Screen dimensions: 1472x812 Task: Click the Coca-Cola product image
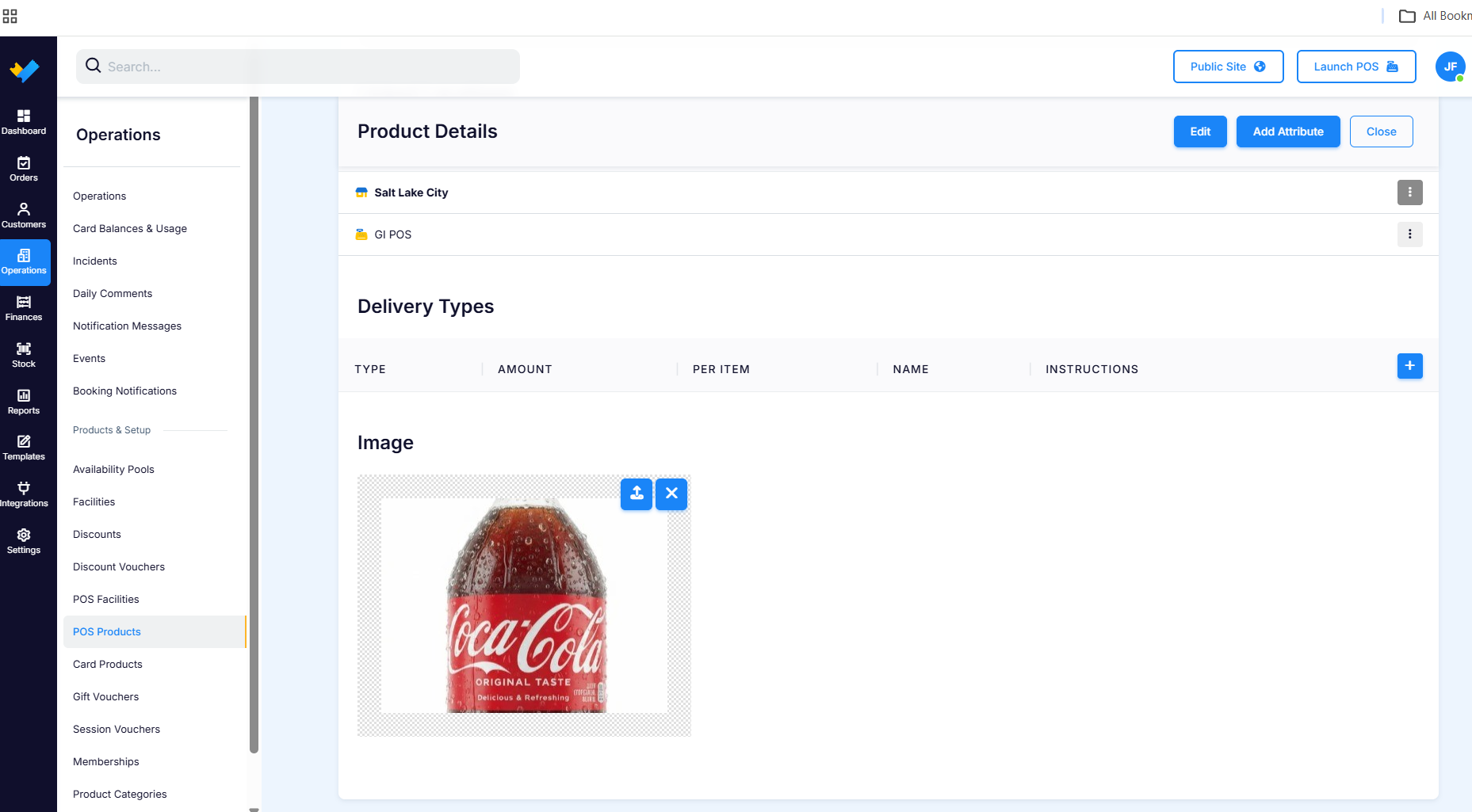coord(524,605)
